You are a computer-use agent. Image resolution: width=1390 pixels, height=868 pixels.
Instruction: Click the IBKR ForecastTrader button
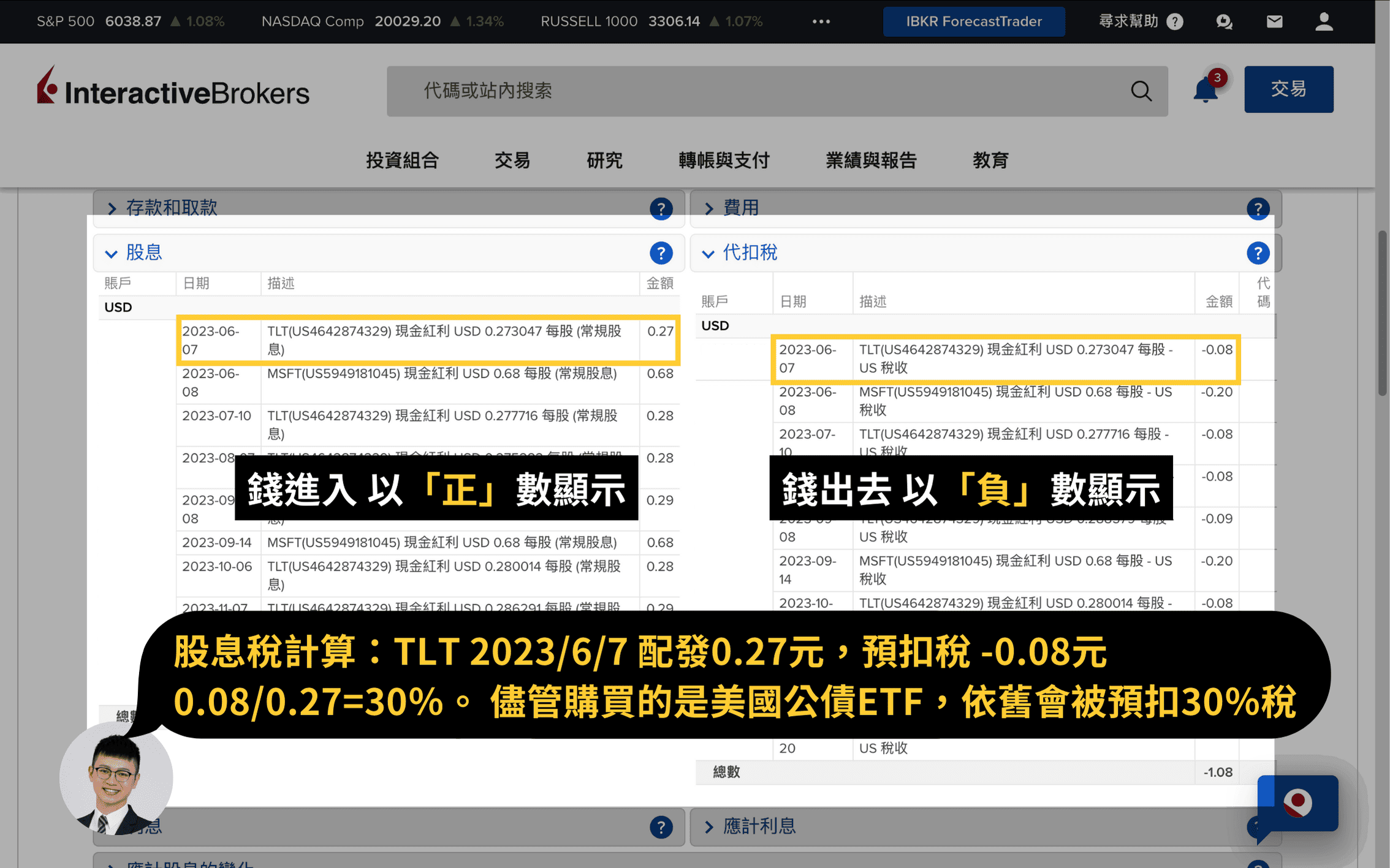pos(973,21)
